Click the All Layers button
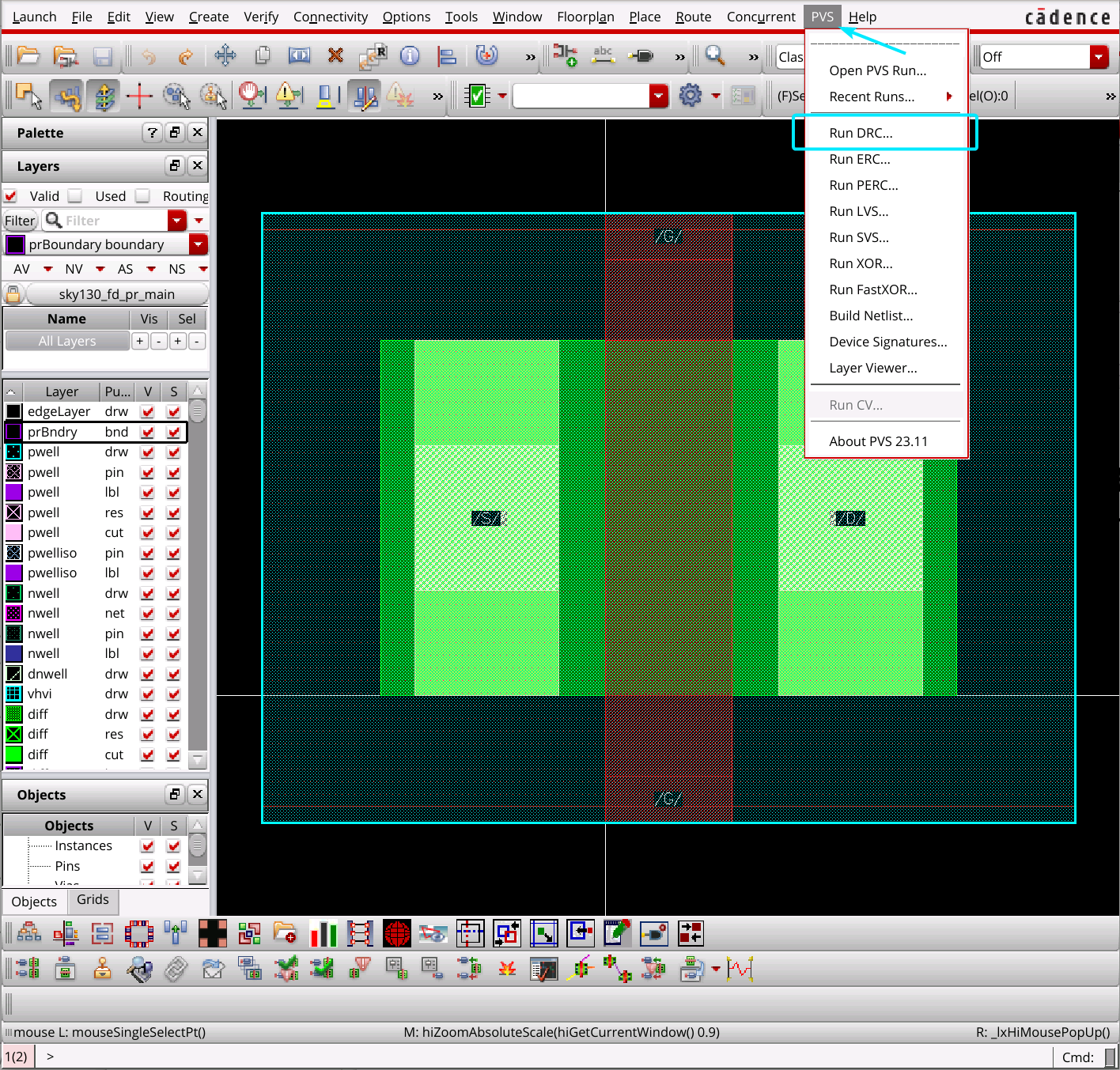The width and height of the screenshot is (1120, 1070). (67, 341)
